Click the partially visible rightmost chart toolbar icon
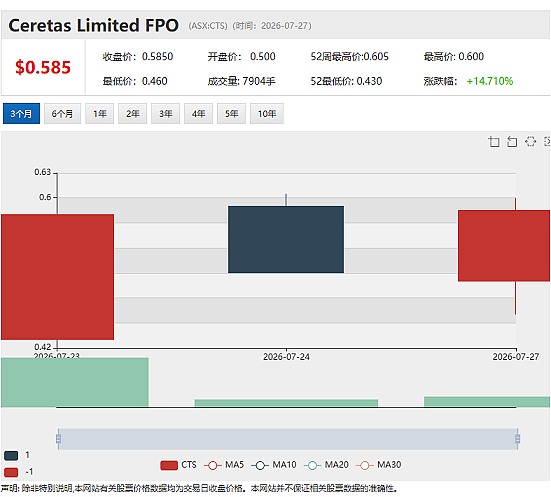 click(x=547, y=141)
